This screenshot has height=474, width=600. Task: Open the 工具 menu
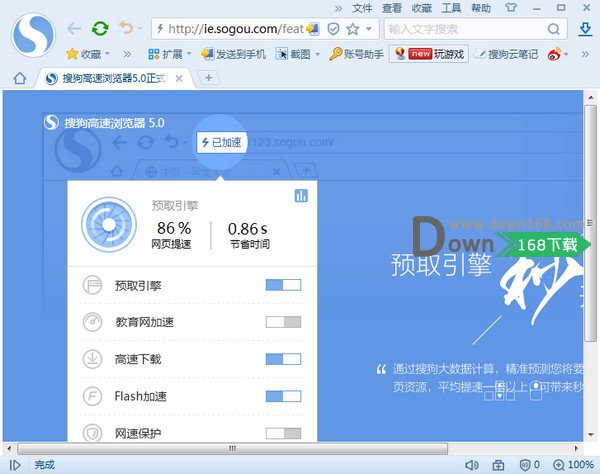pyautogui.click(x=452, y=8)
